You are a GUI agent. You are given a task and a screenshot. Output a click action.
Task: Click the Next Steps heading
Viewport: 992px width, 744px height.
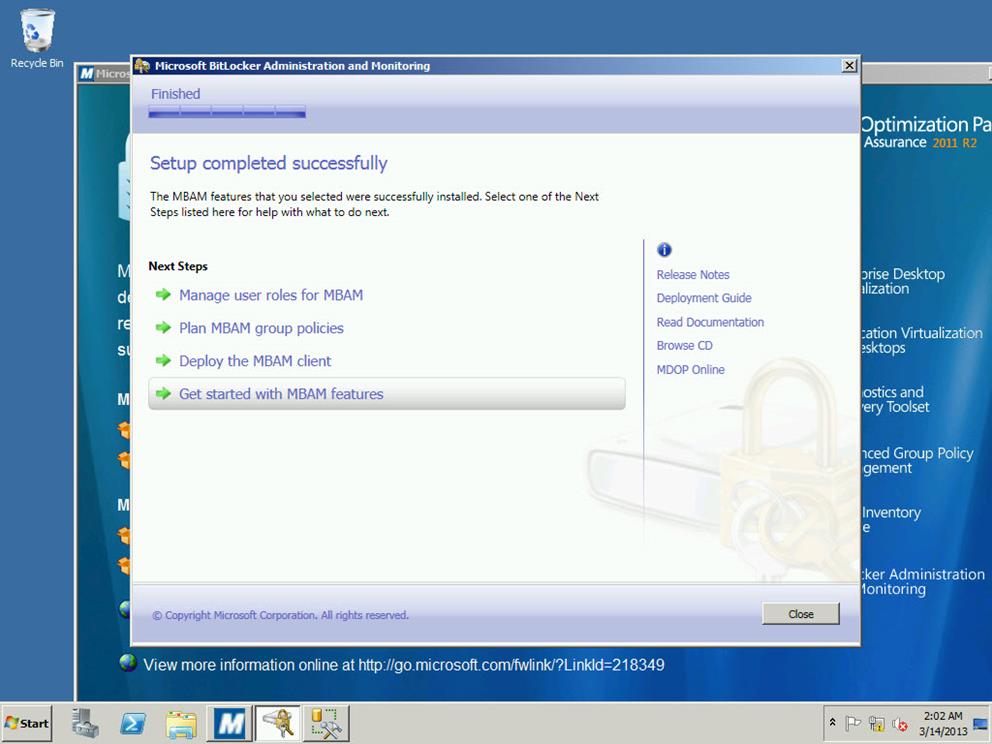[x=178, y=266]
